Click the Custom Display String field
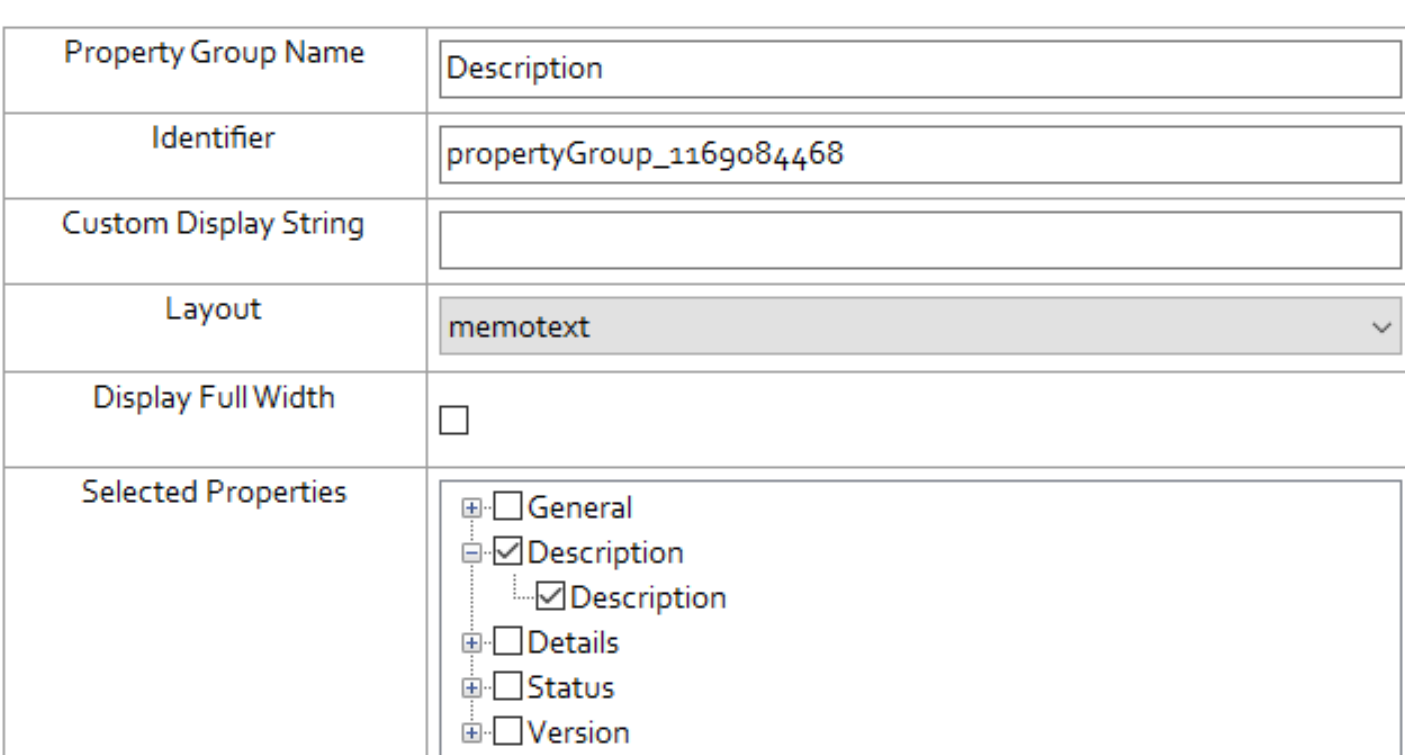The image size is (1405, 755). tap(920, 241)
